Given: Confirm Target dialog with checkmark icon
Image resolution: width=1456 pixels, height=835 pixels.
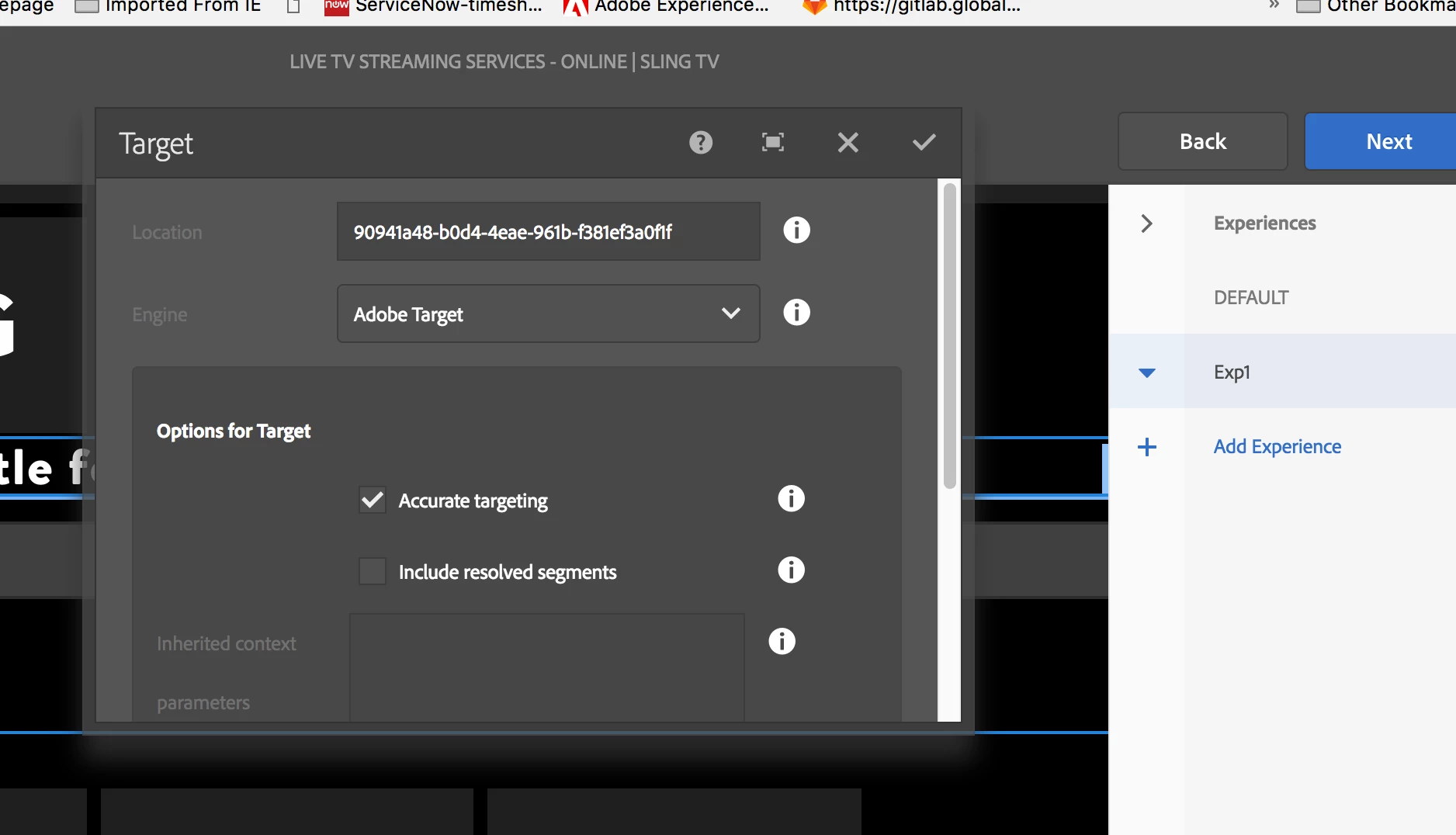Looking at the screenshot, I should [x=924, y=143].
